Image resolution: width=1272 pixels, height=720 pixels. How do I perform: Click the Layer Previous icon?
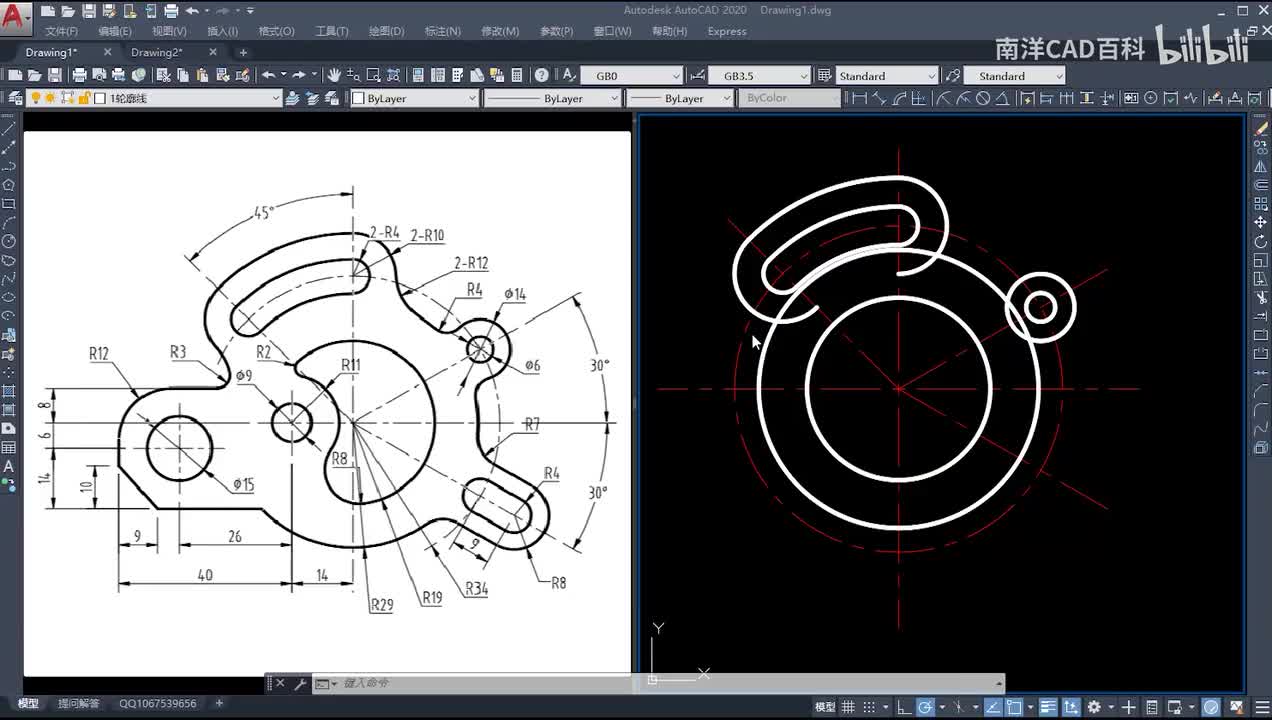point(311,98)
